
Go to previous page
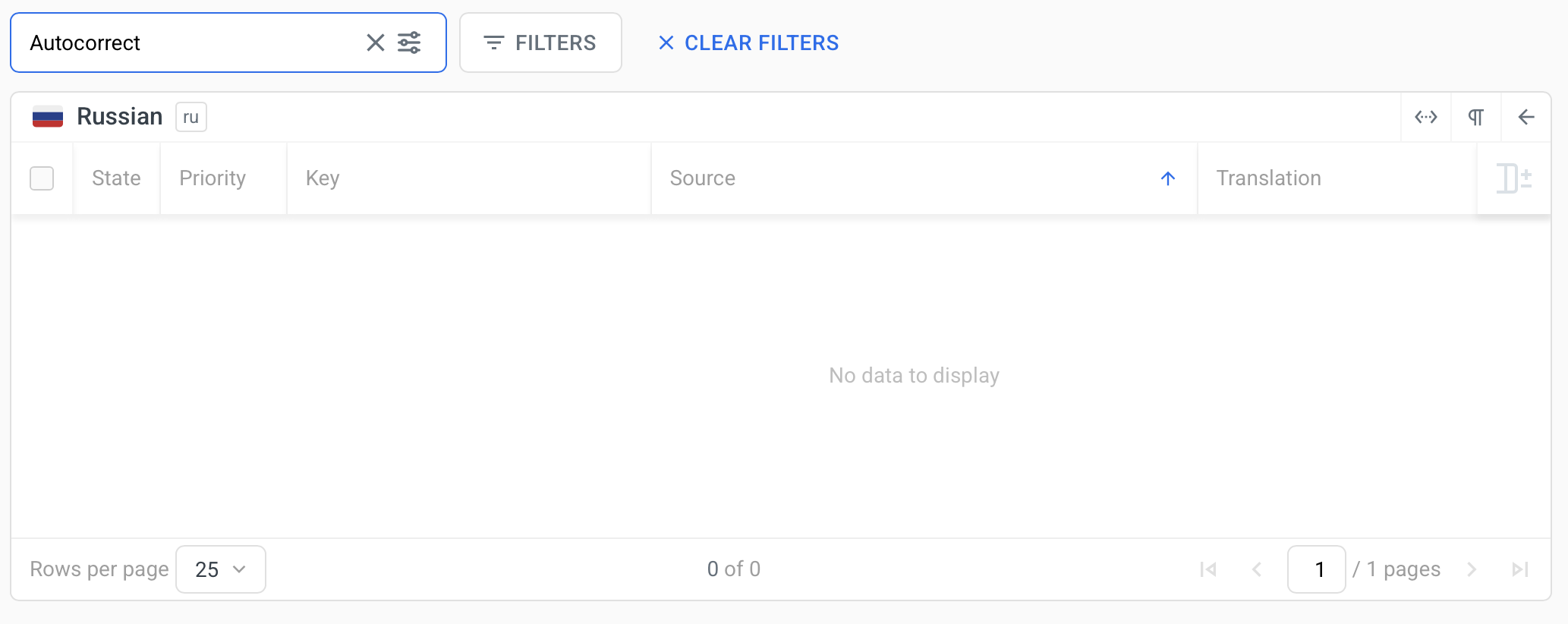point(1257,569)
